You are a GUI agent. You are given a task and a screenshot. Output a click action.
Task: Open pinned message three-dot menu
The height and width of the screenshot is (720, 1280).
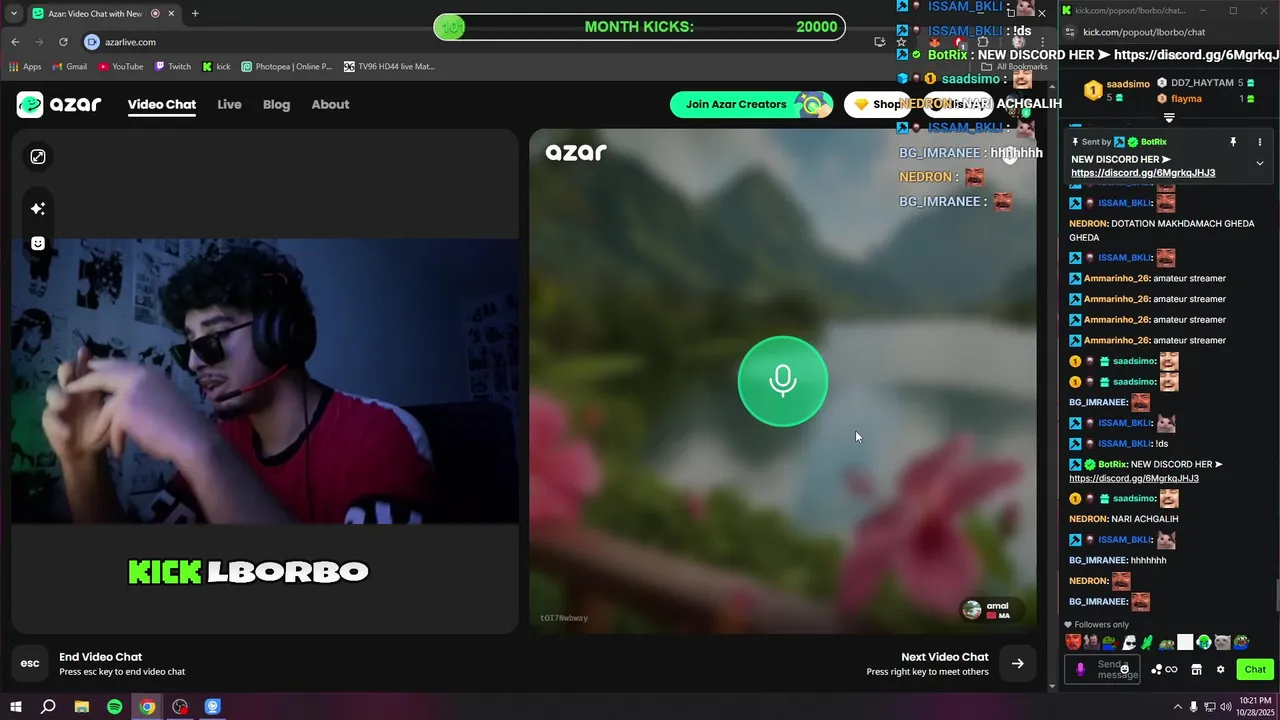1260,142
